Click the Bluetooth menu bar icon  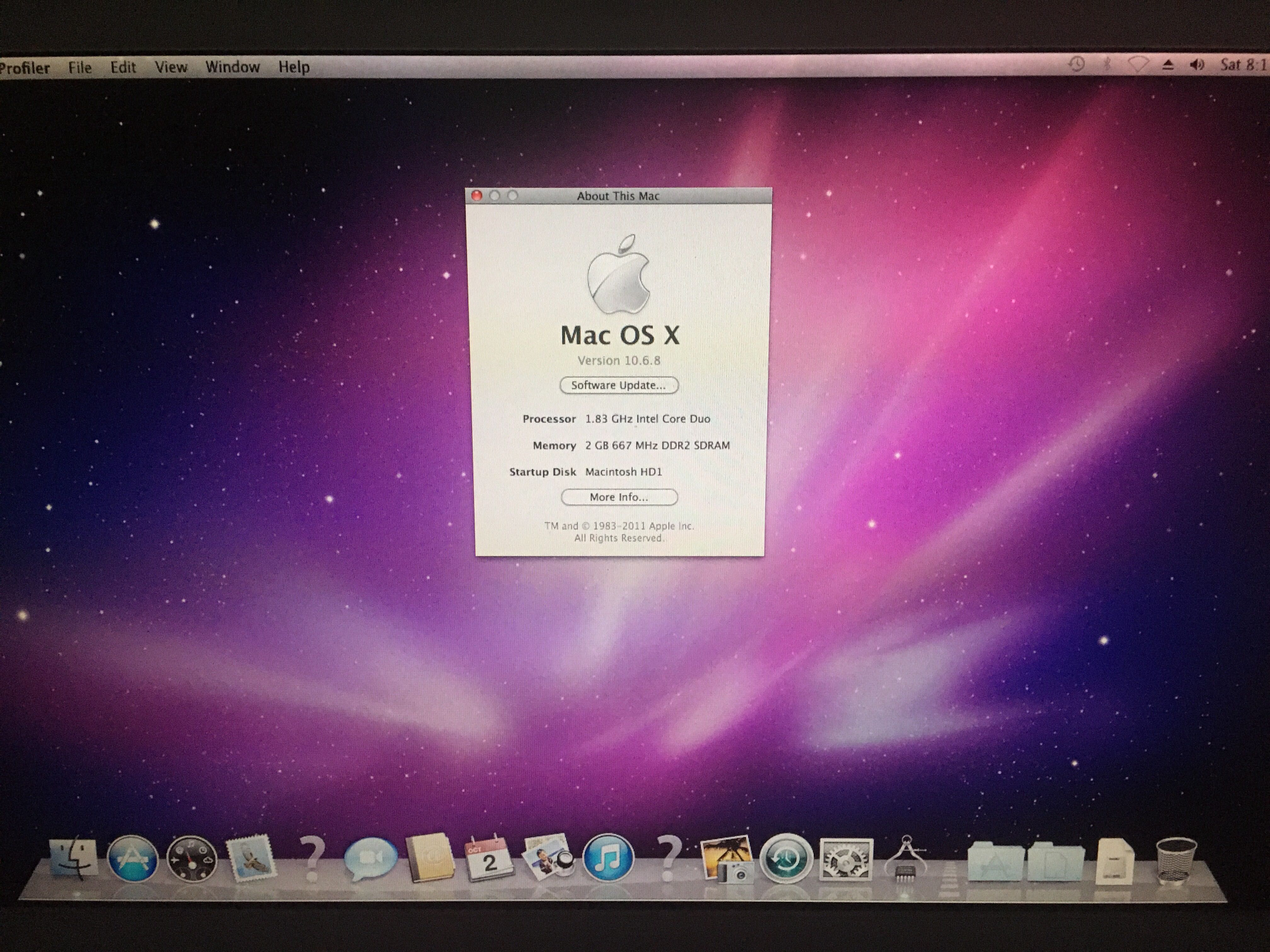click(1107, 65)
